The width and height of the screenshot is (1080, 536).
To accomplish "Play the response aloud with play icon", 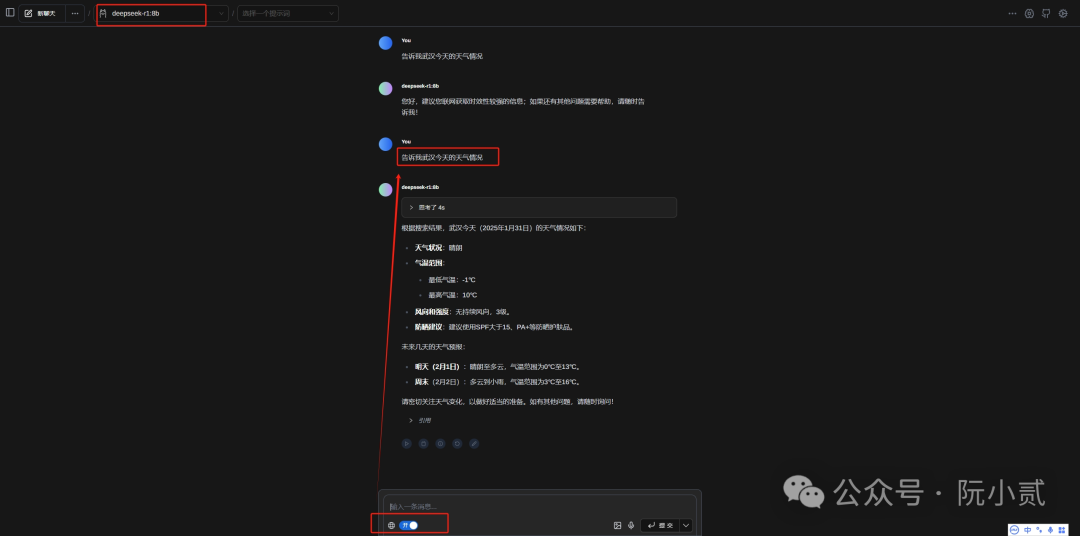I will [x=407, y=444].
